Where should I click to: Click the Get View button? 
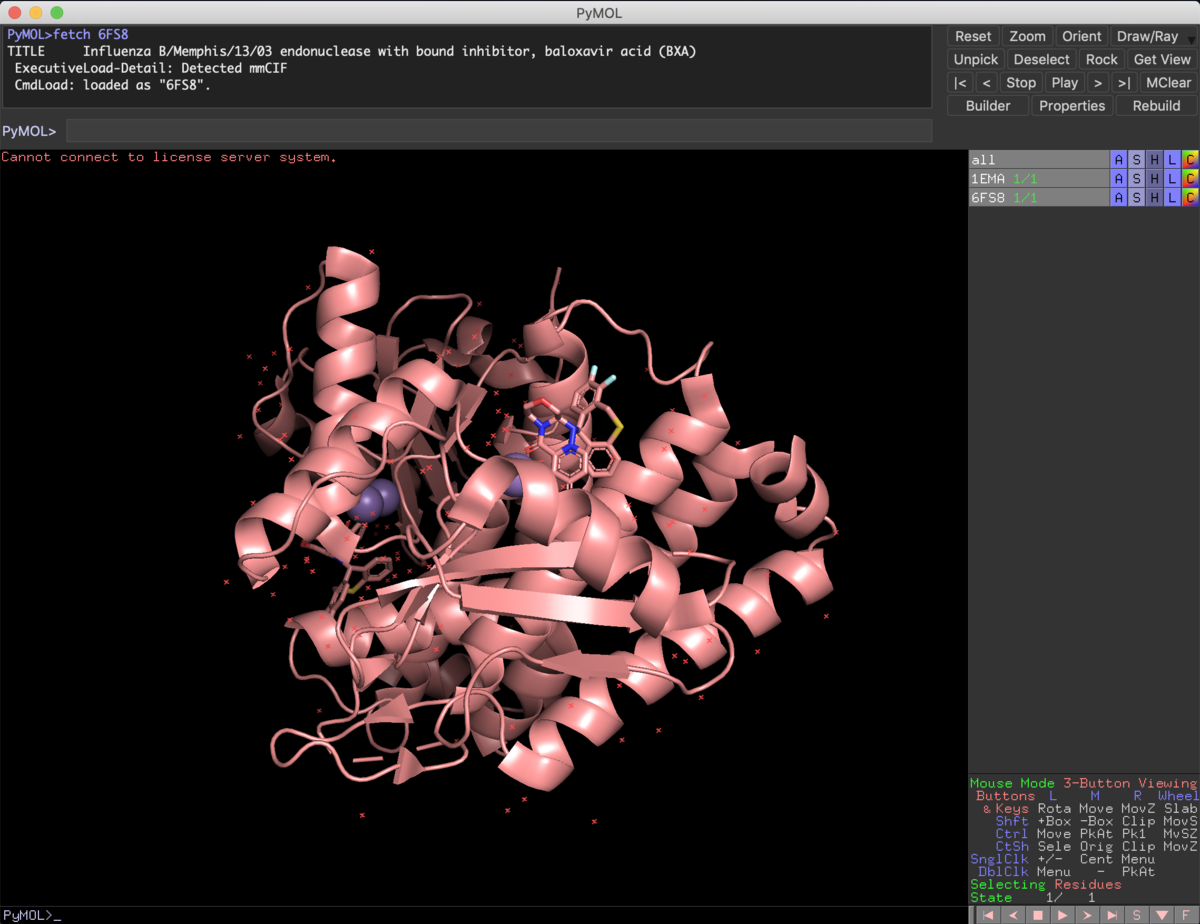point(1162,59)
